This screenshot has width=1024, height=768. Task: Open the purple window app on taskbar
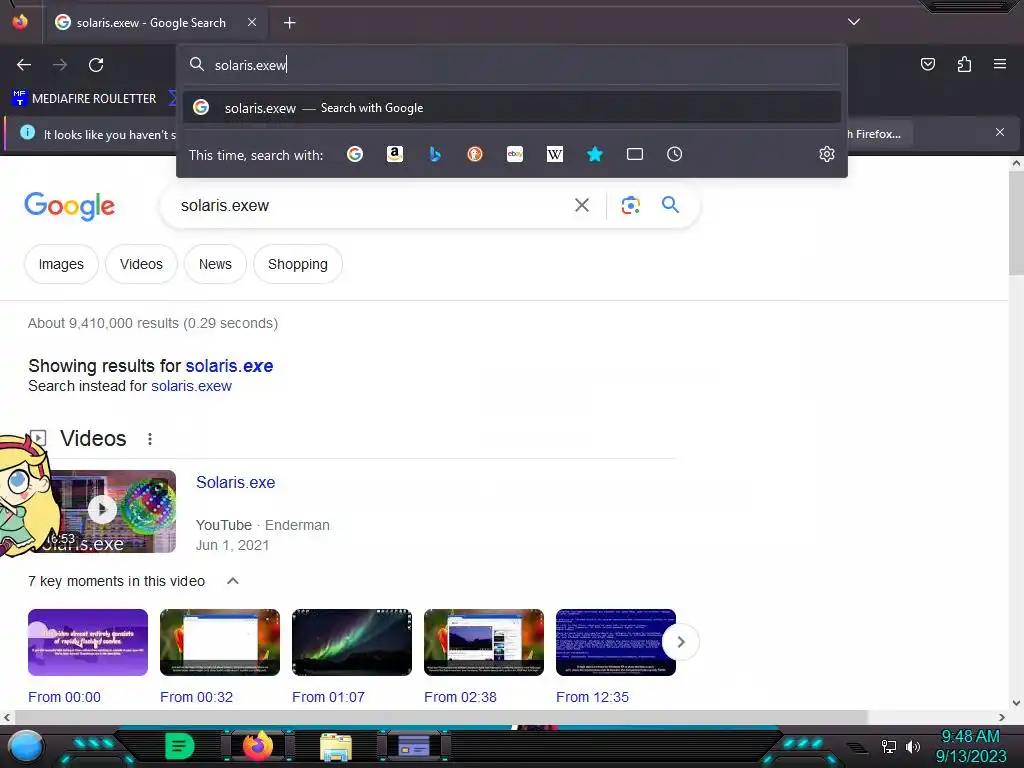click(x=413, y=746)
